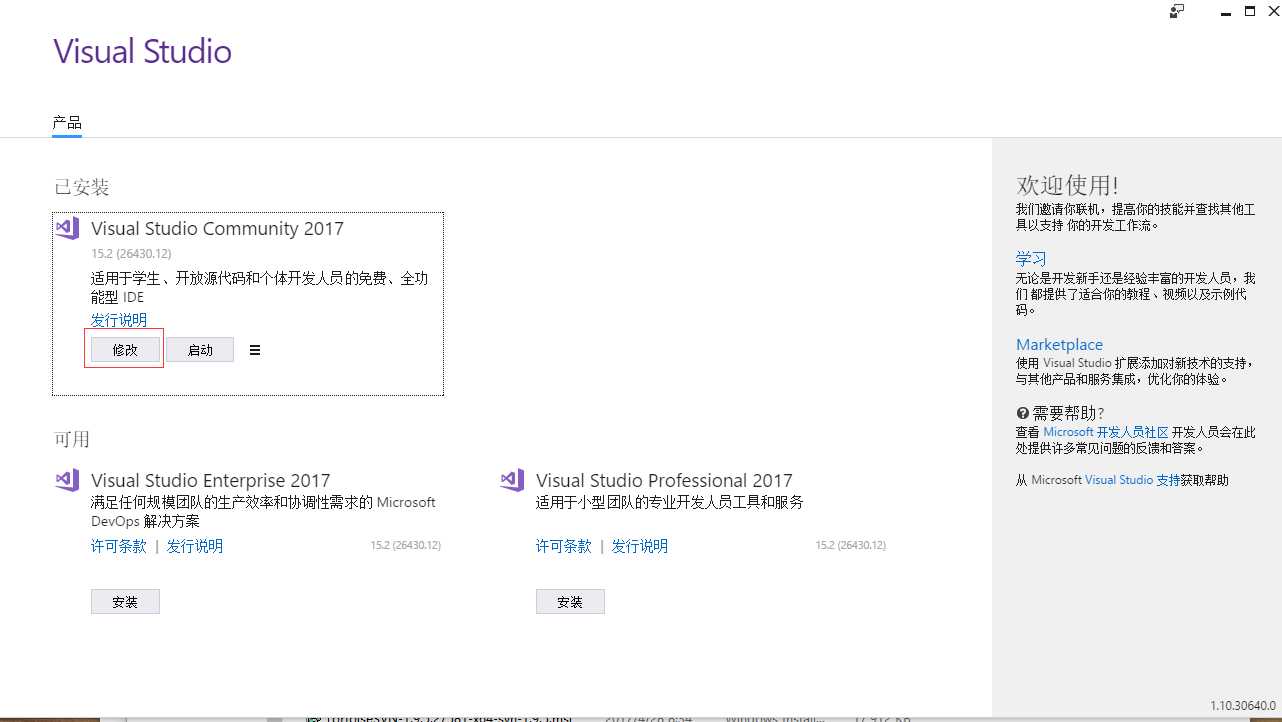The width and height of the screenshot is (1282, 722).
Task: Open 许可条款 link for Professional 2017
Action: click(x=564, y=546)
